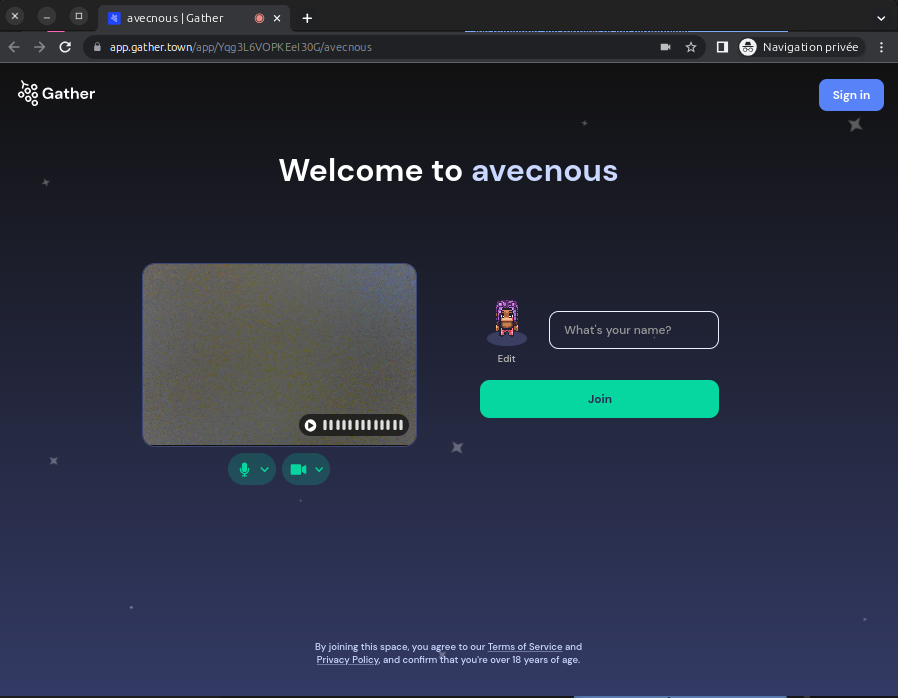Open browser side panel icon

point(722,47)
